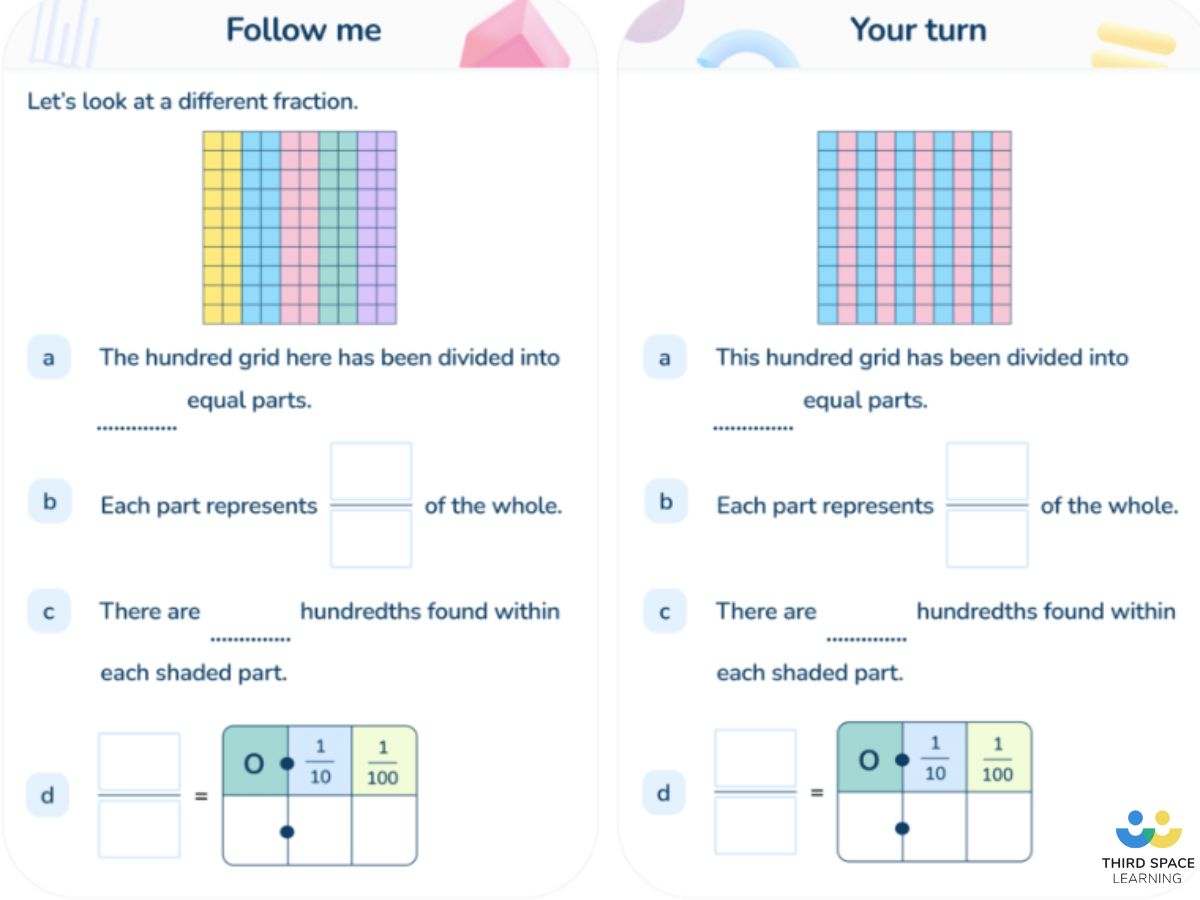1200x900 pixels.
Task: Select the 'b' label in Follow me
Action: (x=49, y=502)
